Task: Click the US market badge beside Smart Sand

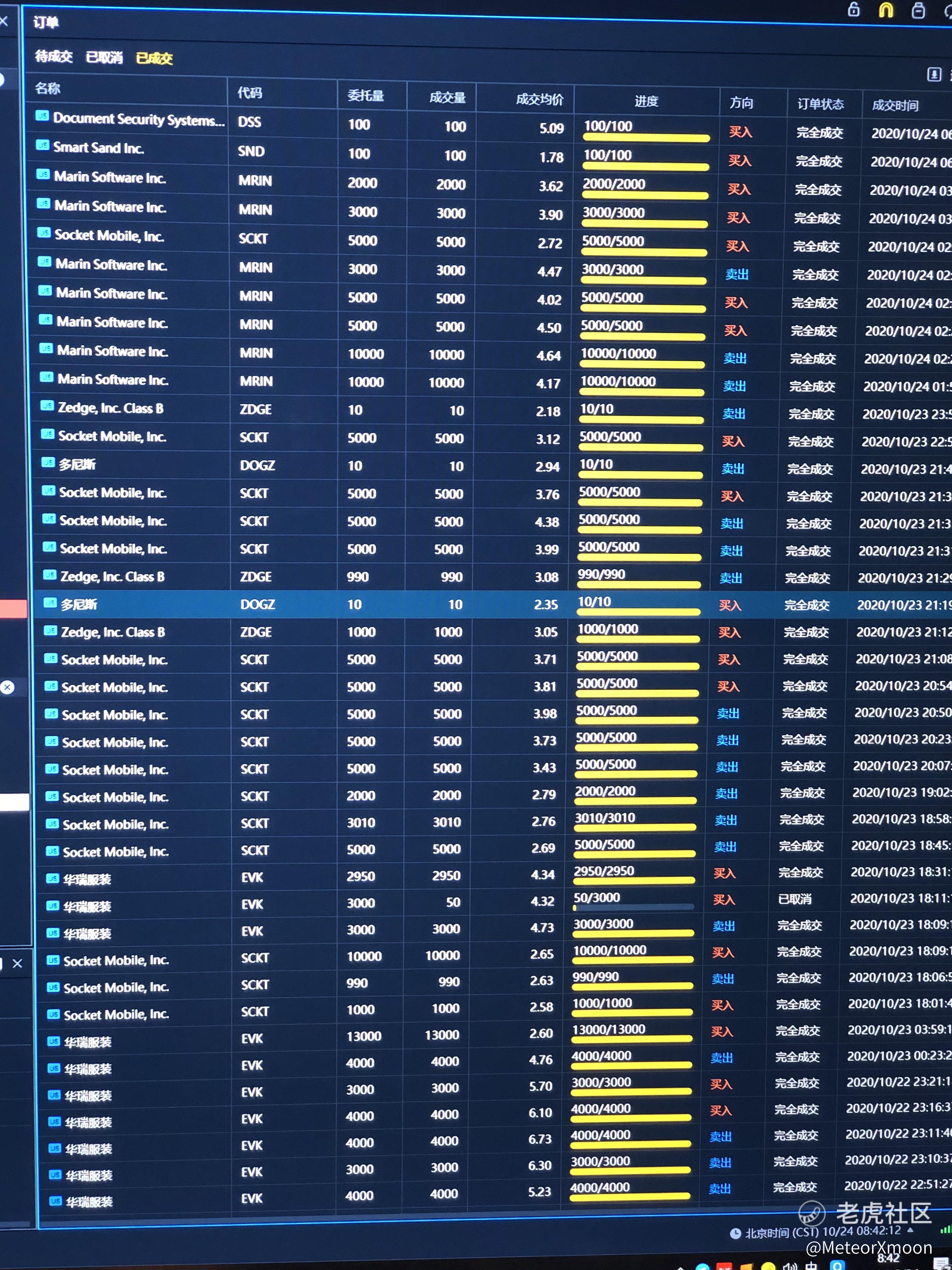Action: click(x=42, y=145)
